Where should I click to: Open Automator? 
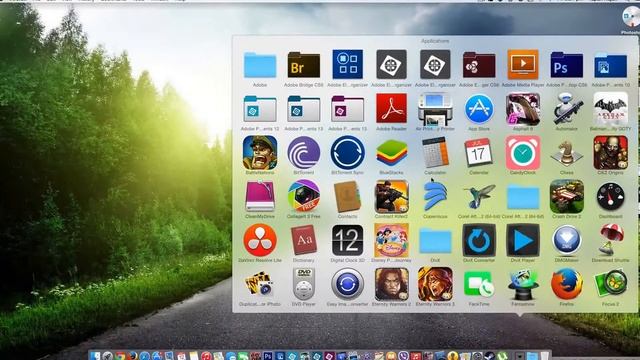tap(567, 109)
